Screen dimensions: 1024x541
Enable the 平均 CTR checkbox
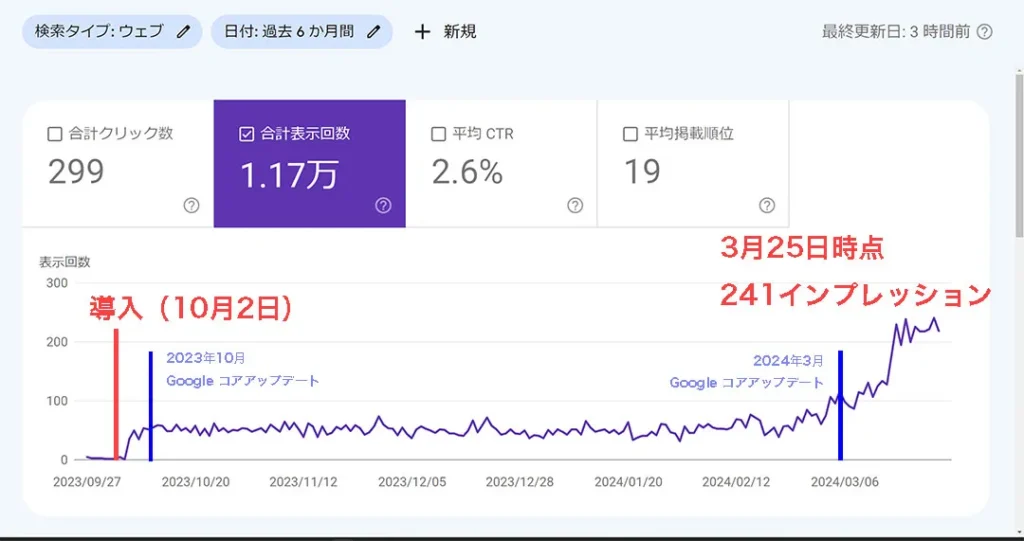pyautogui.click(x=439, y=135)
